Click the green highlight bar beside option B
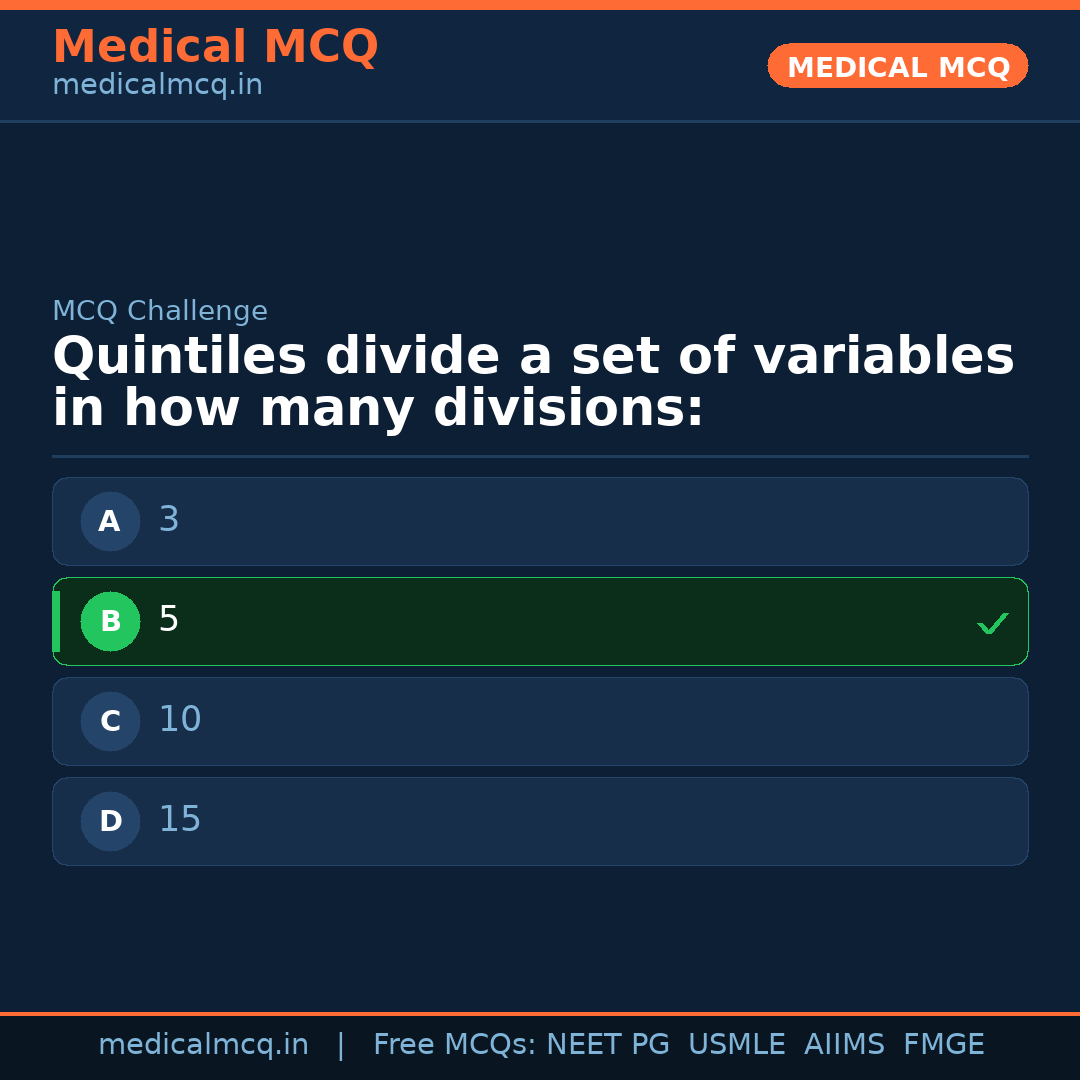The width and height of the screenshot is (1080, 1080). tap(55, 621)
